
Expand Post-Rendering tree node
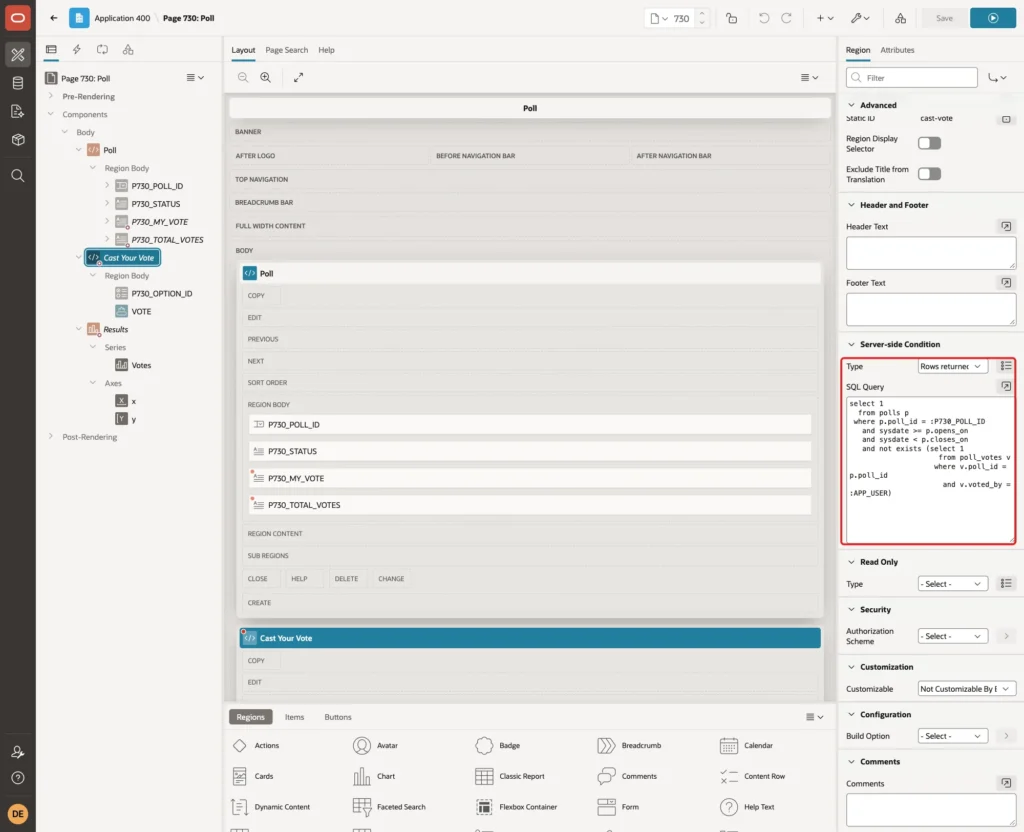50,436
